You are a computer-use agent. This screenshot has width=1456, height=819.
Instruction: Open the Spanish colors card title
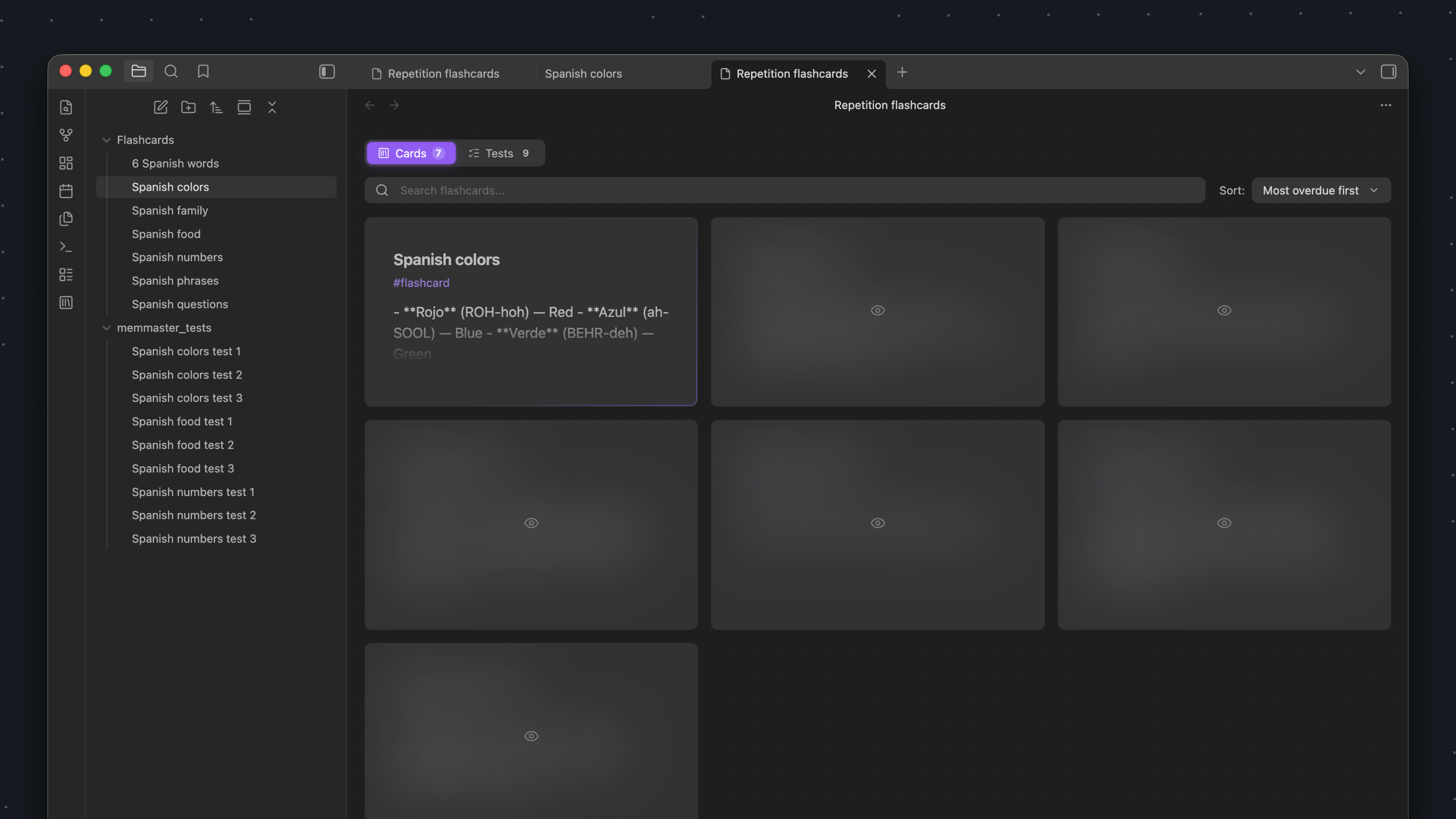click(447, 259)
